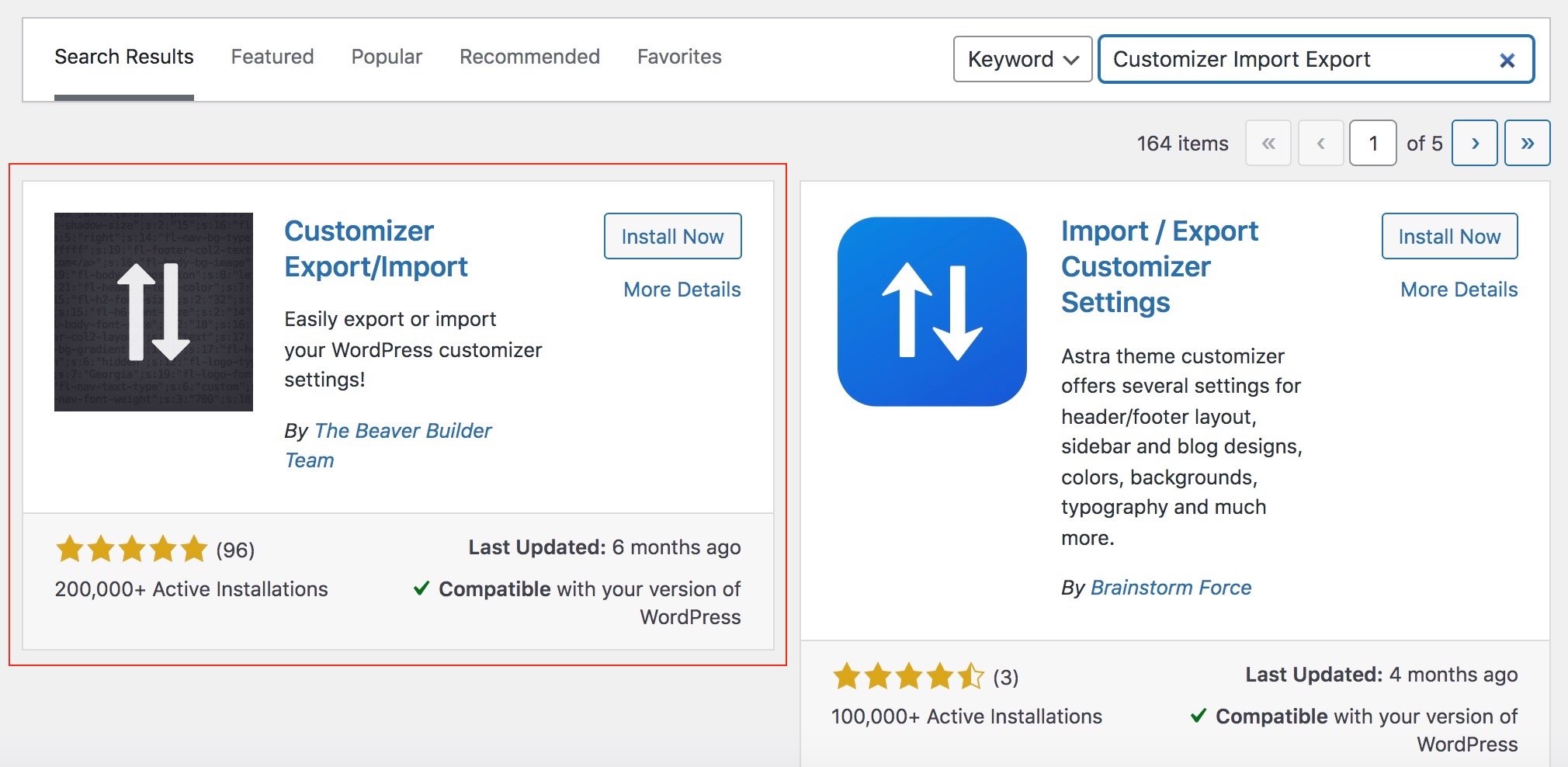Viewport: 1568px width, 767px height.
Task: Open the Favorites tab
Action: click(x=679, y=57)
